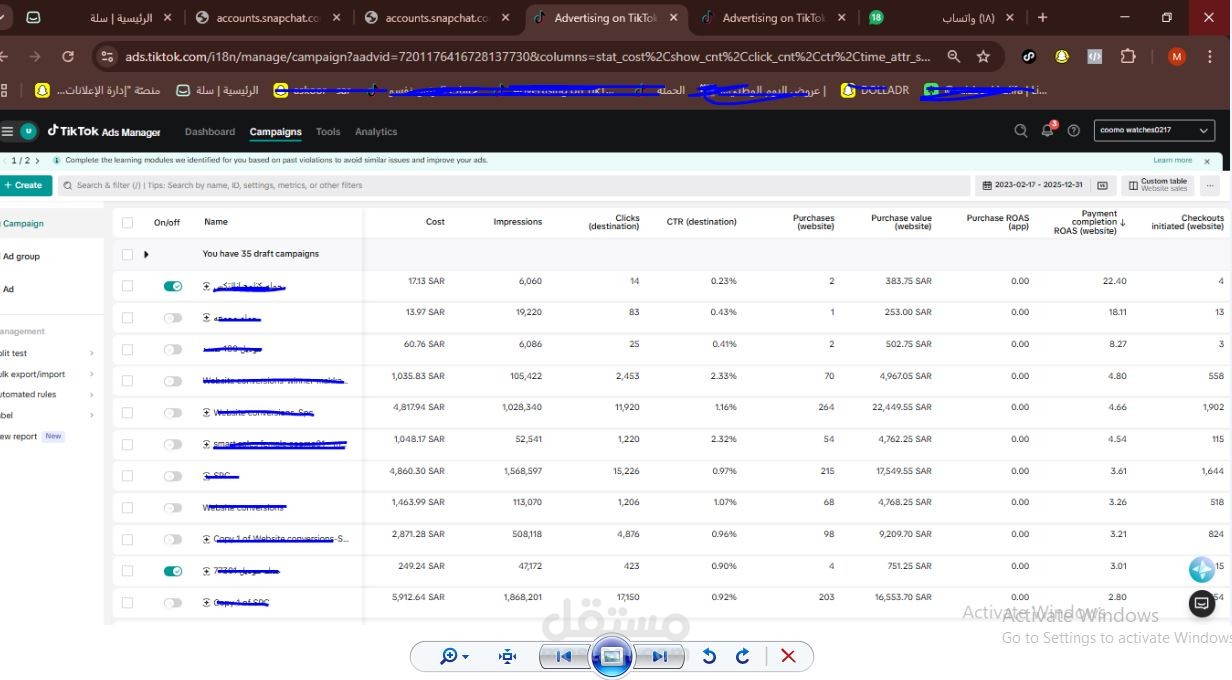Open a new browser tab with plus icon
Image resolution: width=1232 pixels, height=680 pixels.
(x=1043, y=17)
